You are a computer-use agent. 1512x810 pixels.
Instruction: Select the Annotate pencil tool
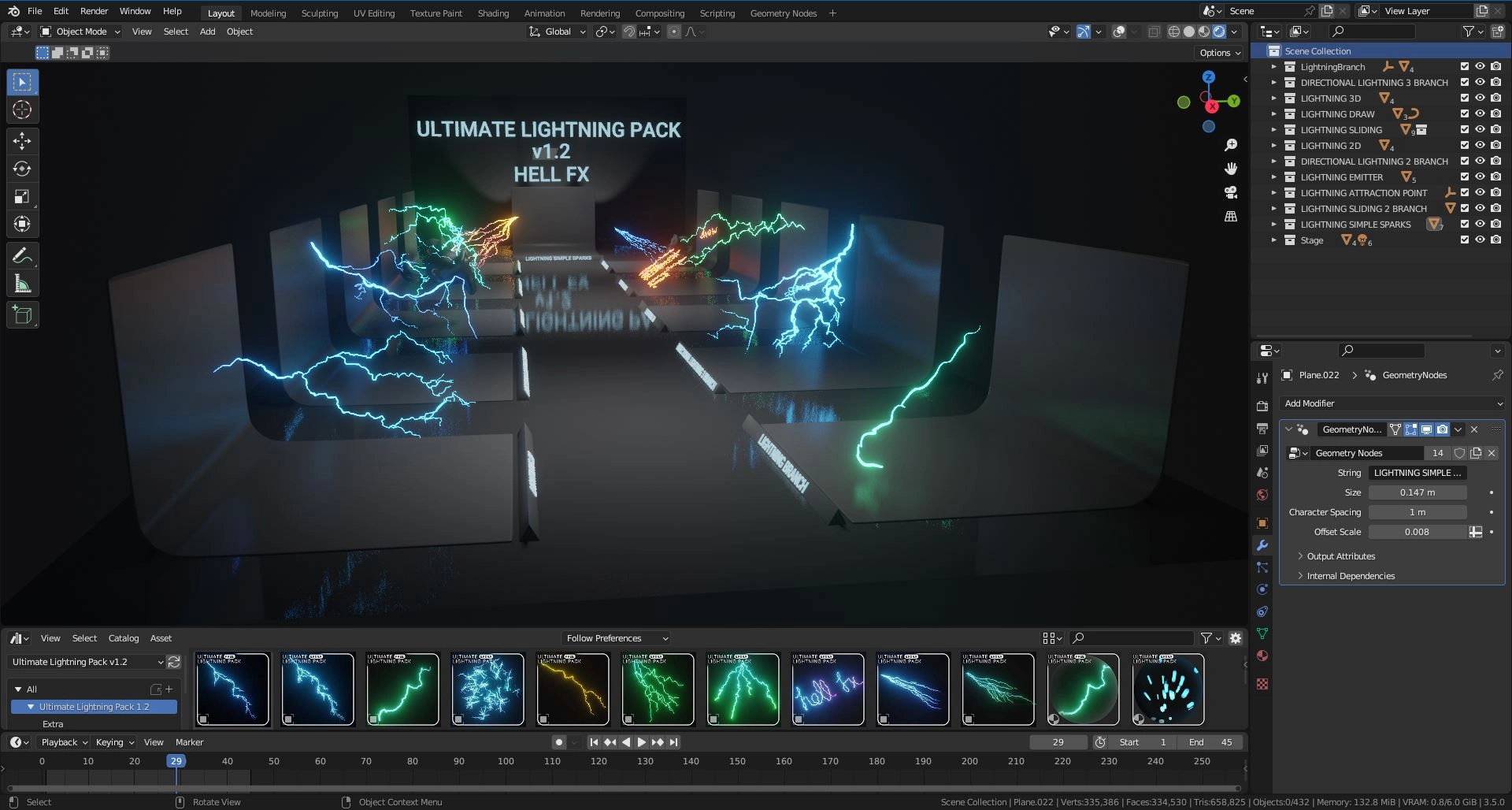pyautogui.click(x=22, y=255)
